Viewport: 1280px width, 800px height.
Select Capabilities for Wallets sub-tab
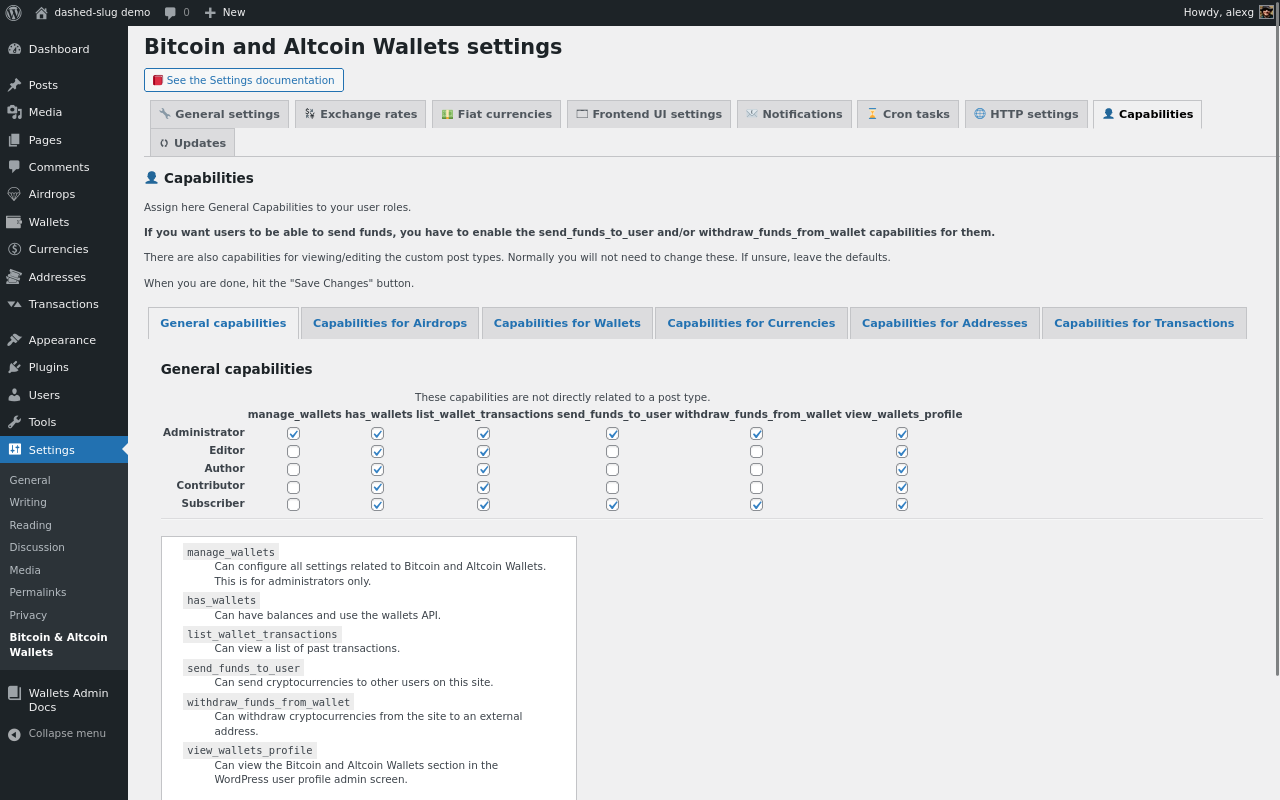[567, 323]
